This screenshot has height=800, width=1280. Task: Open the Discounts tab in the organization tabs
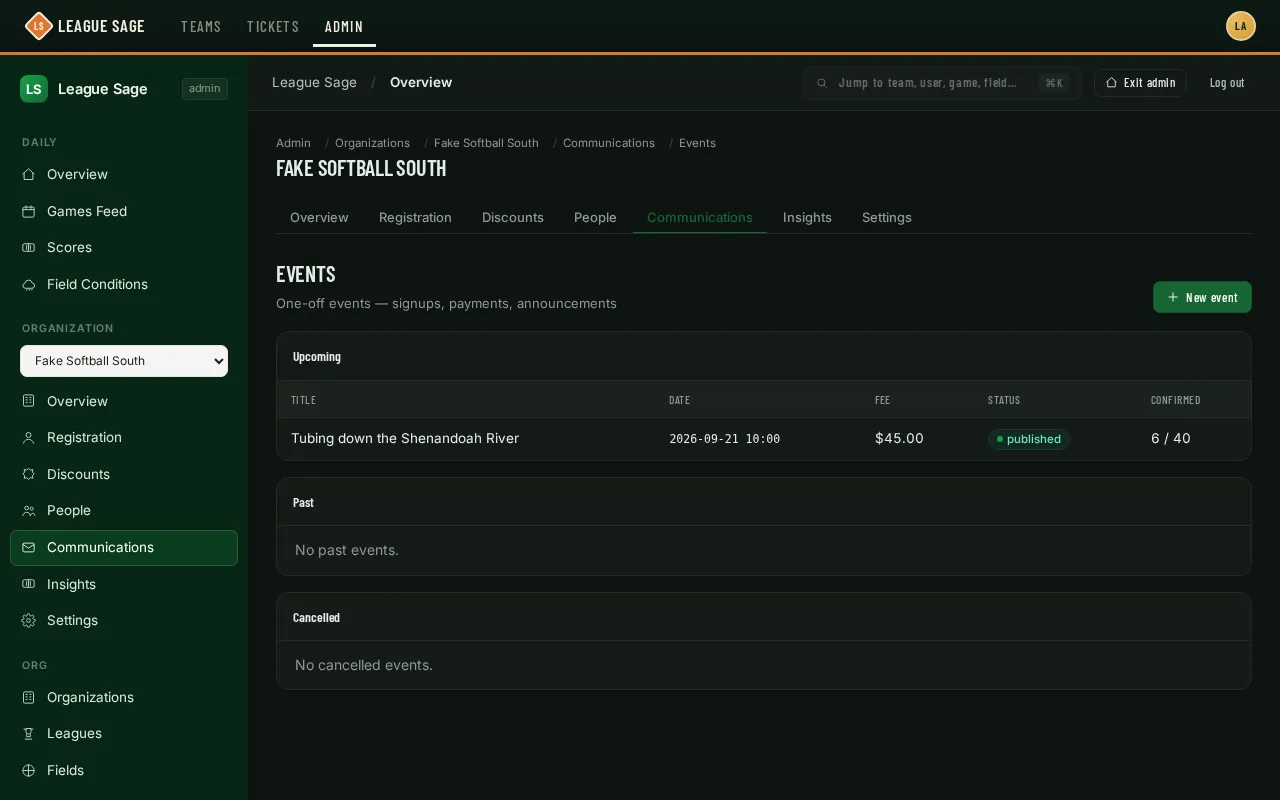coord(513,217)
